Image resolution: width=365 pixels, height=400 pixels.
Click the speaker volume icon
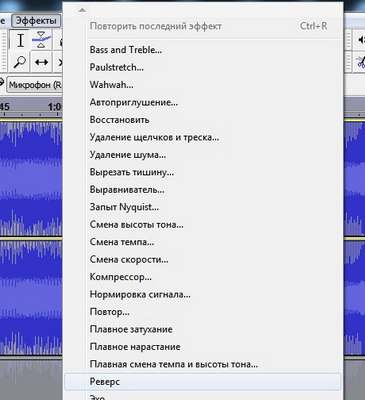point(361,40)
